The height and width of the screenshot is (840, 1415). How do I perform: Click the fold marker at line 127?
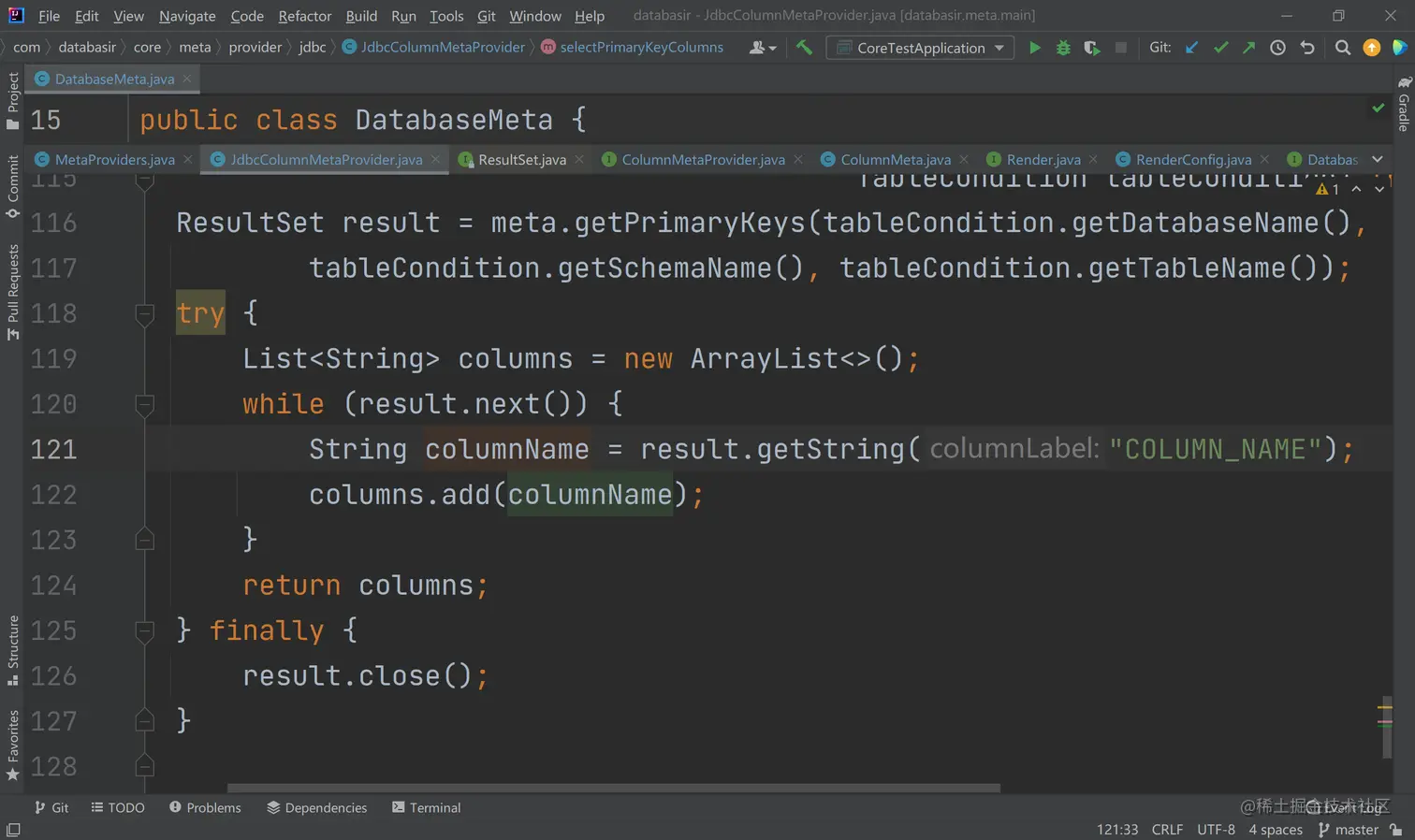(144, 721)
